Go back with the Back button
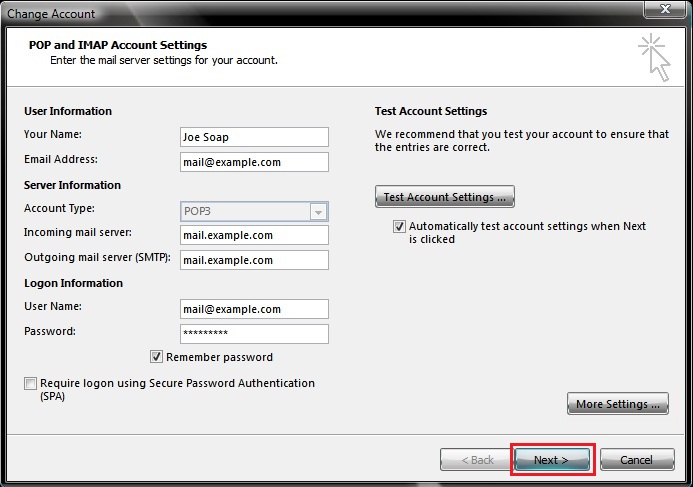The image size is (693, 487). tap(476, 460)
